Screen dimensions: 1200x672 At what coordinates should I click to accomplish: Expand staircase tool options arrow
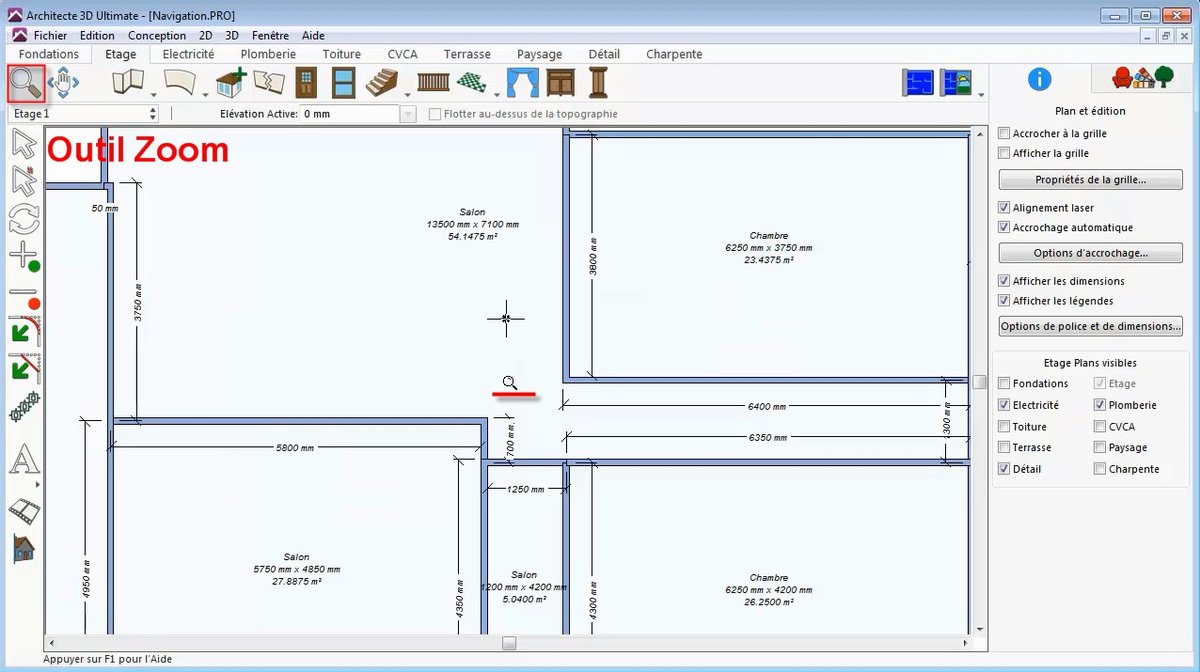(x=408, y=94)
